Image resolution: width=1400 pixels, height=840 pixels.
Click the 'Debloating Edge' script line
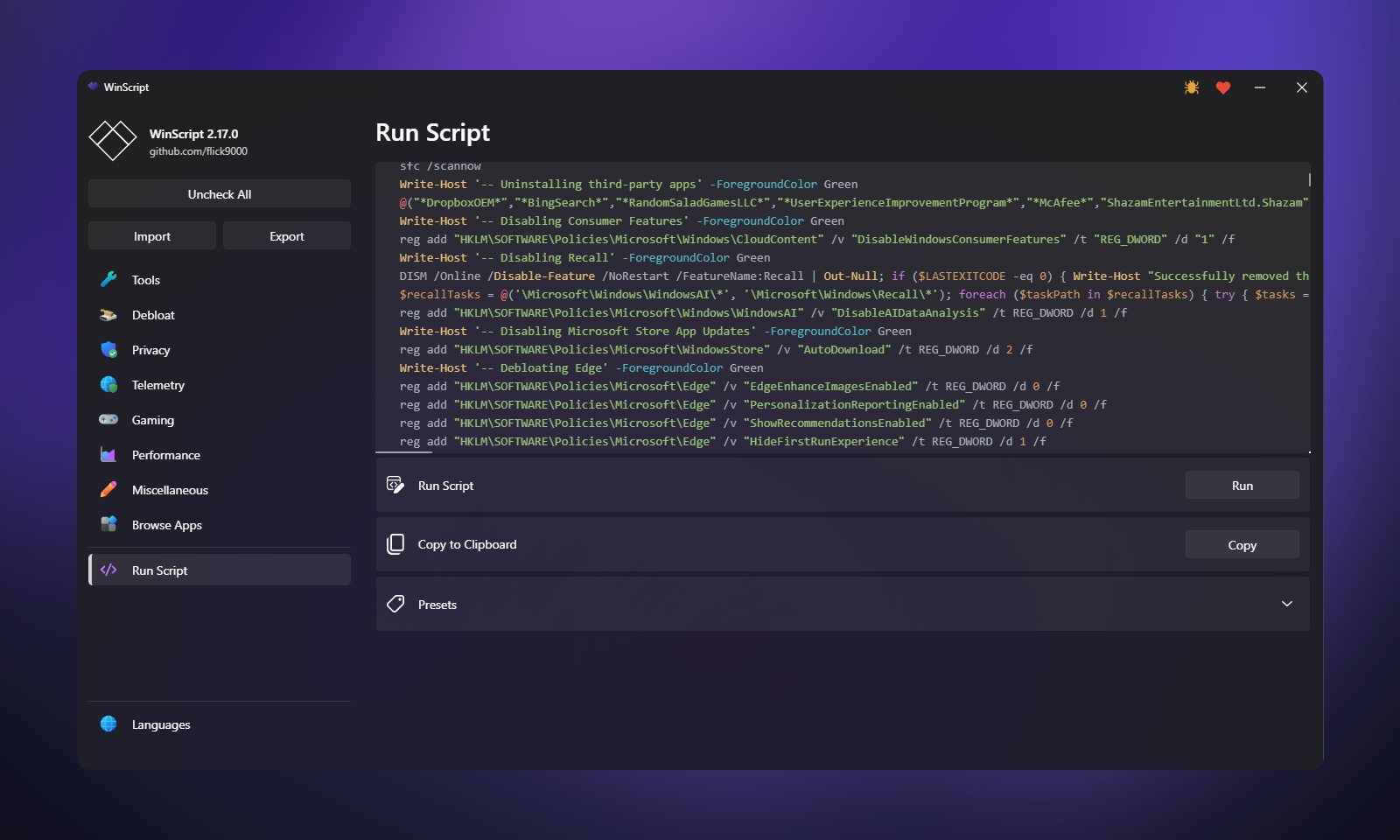click(x=581, y=367)
